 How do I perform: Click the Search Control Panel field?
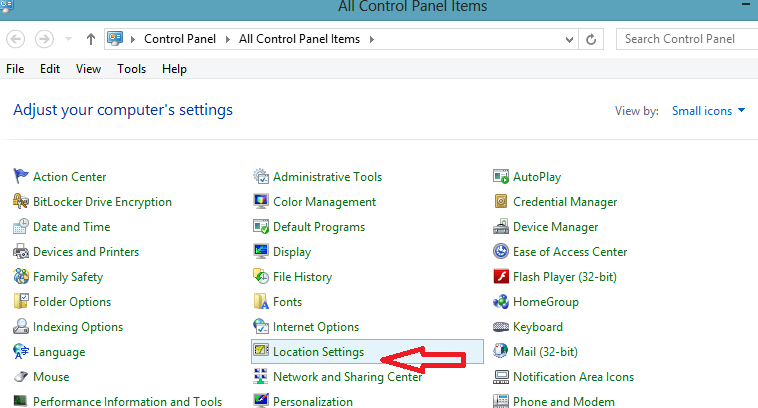(x=687, y=39)
